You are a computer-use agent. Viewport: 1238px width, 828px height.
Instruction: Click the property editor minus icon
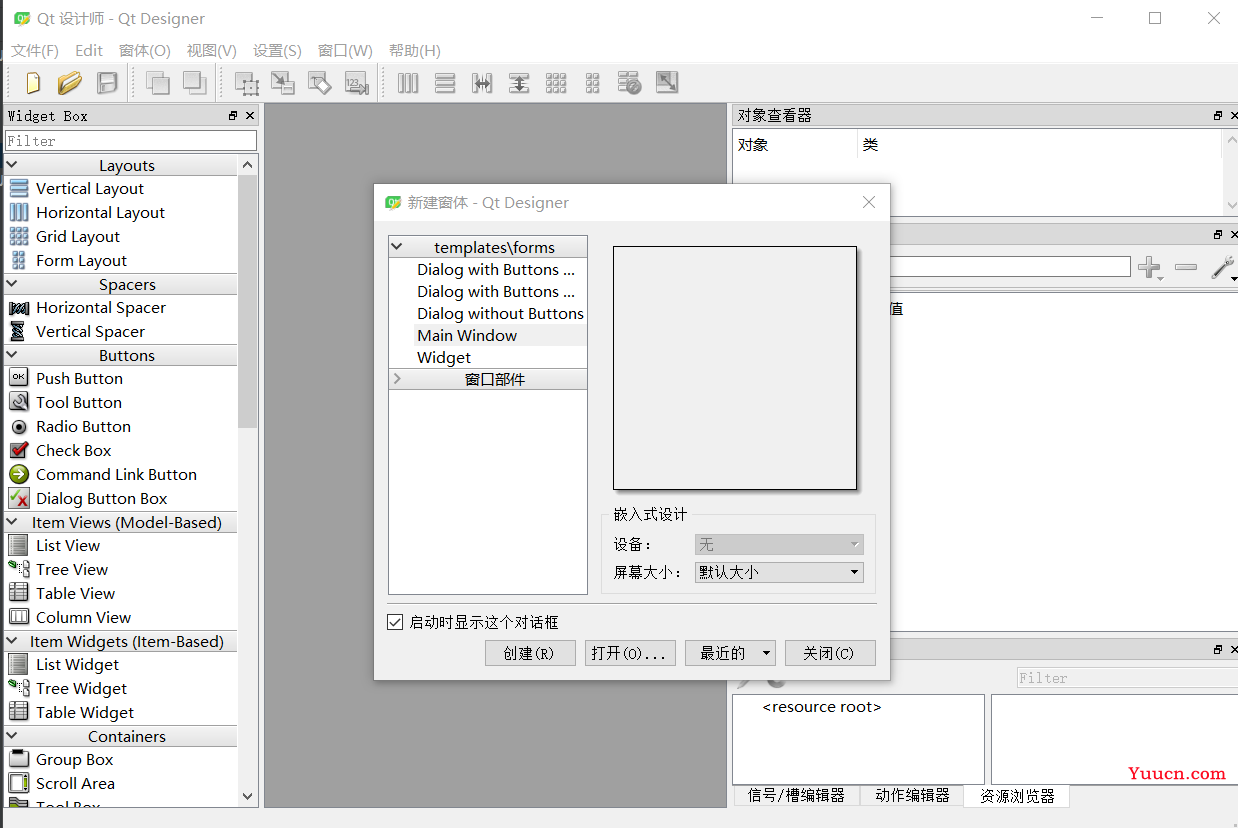(x=1186, y=267)
